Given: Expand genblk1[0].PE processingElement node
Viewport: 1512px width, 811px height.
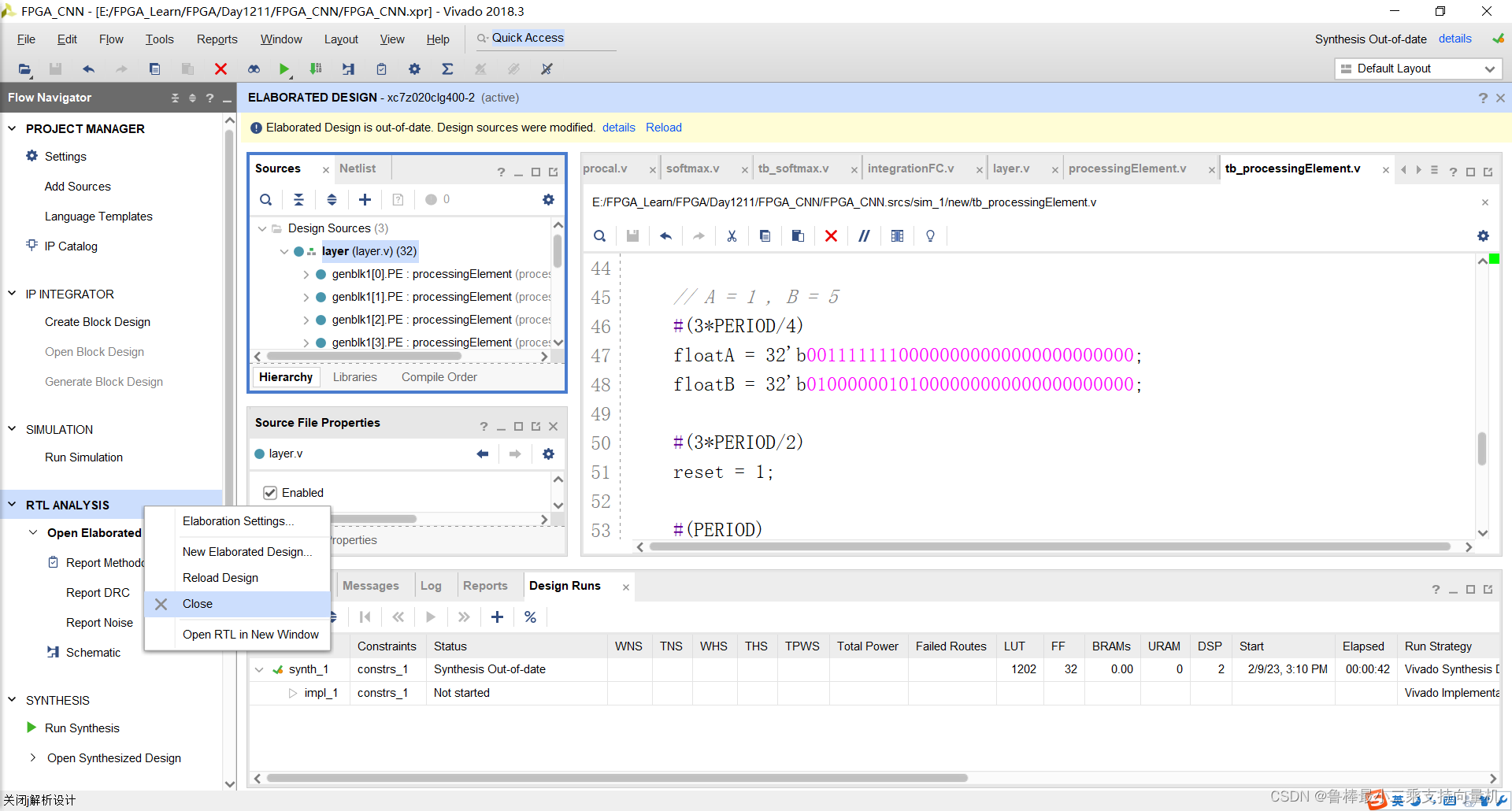Looking at the screenshot, I should [x=306, y=274].
